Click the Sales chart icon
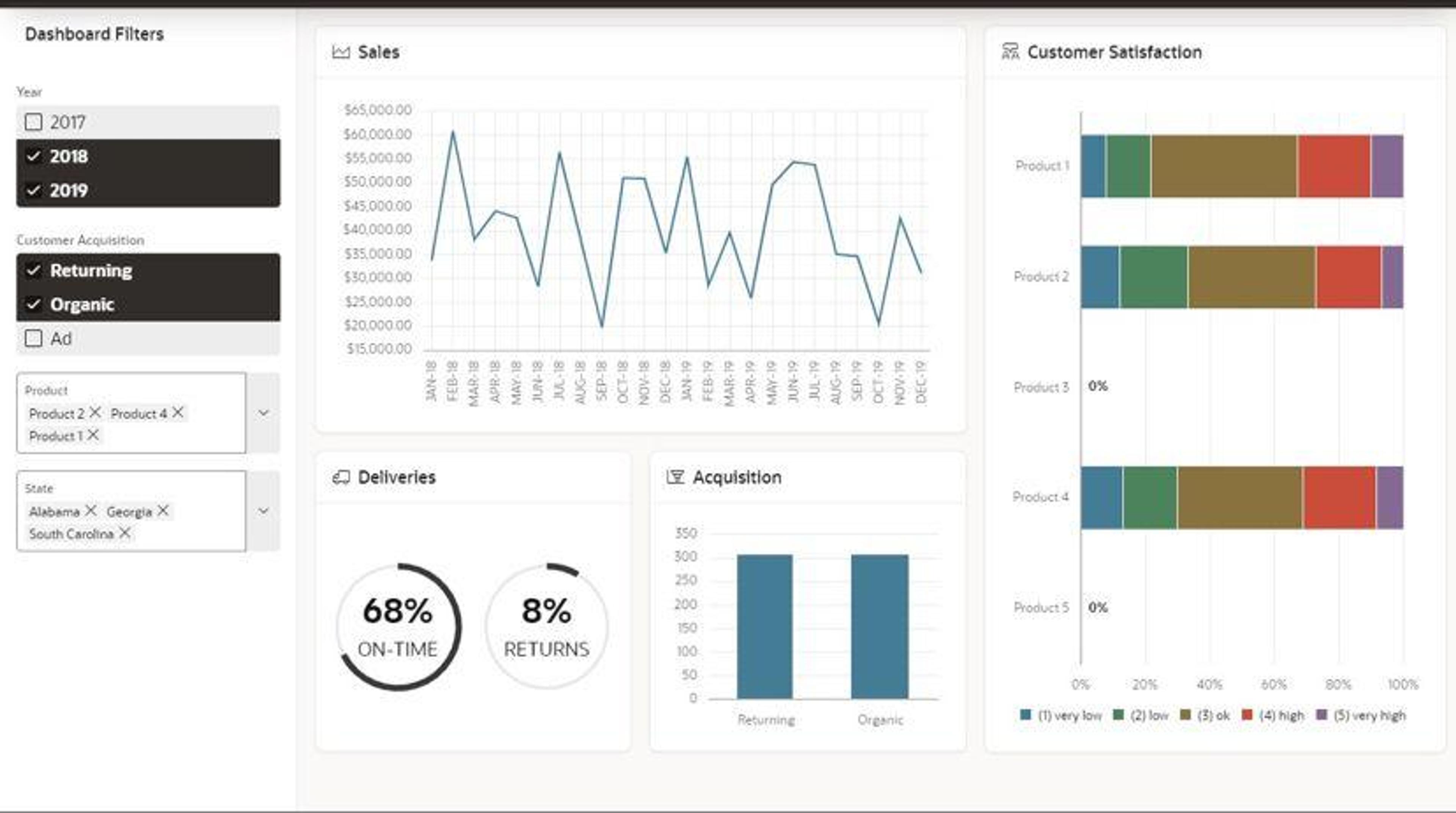Viewport: 1456px width, 813px height. (341, 52)
